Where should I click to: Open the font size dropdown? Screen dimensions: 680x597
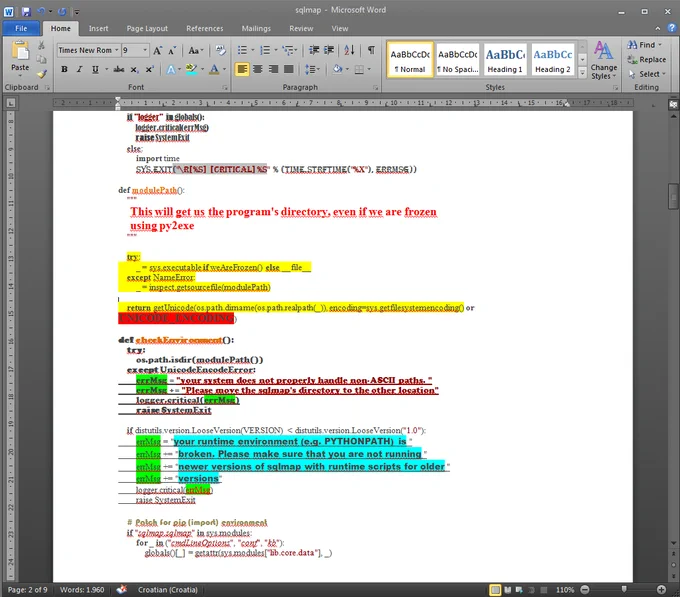coord(145,50)
